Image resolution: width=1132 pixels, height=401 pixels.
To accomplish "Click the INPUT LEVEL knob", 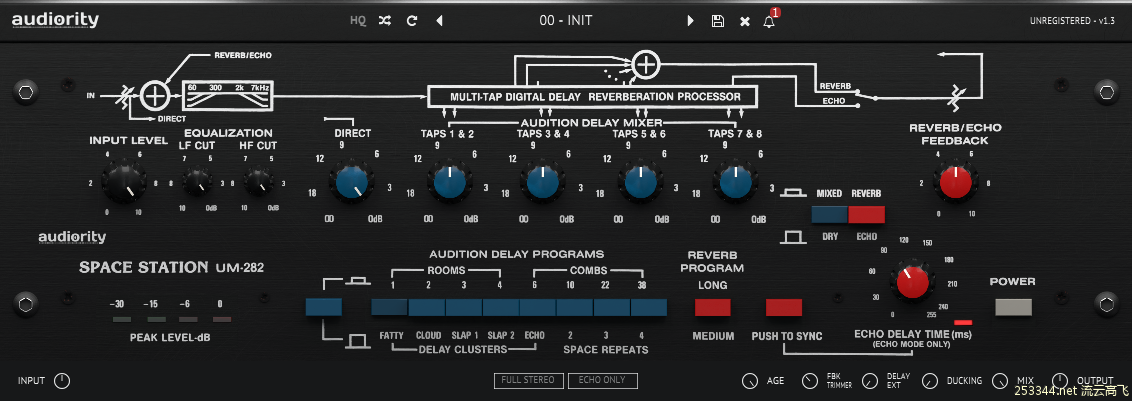I will coord(124,181).
